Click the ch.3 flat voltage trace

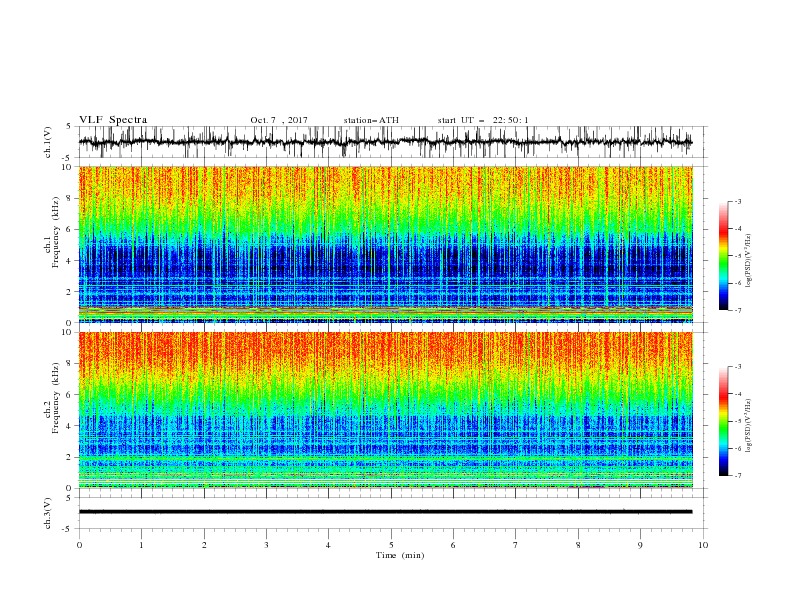pyautogui.click(x=386, y=512)
